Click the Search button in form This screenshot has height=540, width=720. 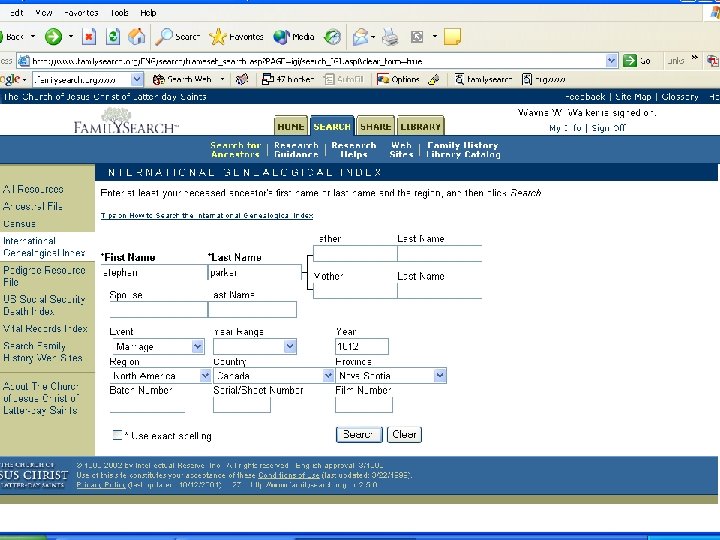pos(359,434)
